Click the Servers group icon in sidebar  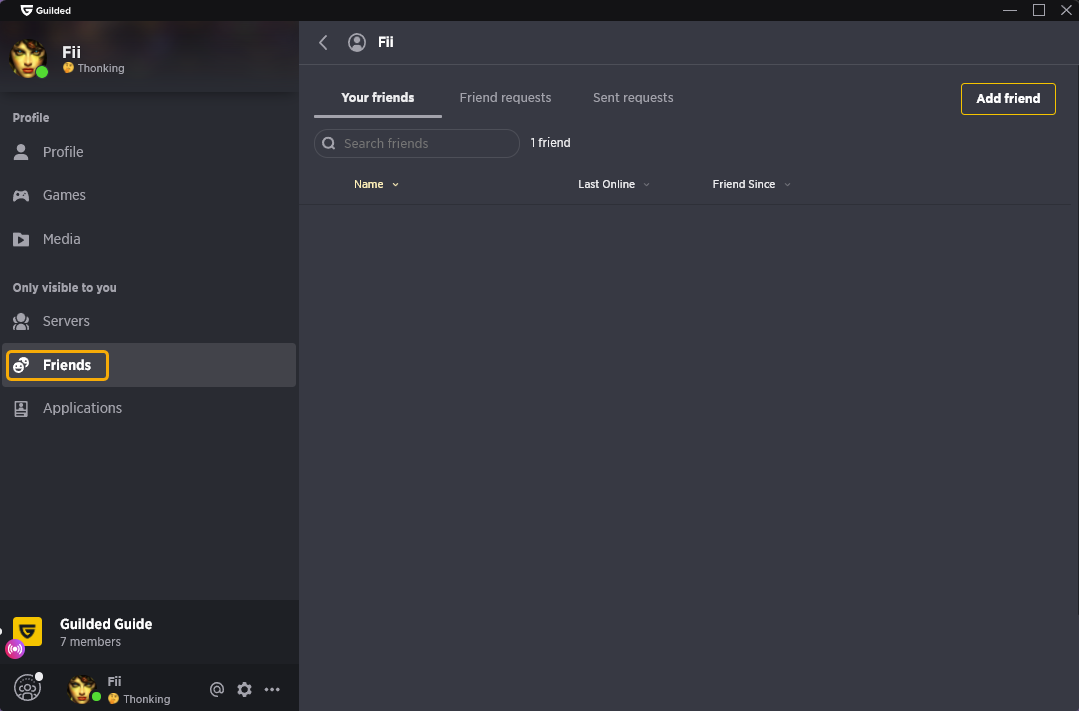tap(21, 321)
